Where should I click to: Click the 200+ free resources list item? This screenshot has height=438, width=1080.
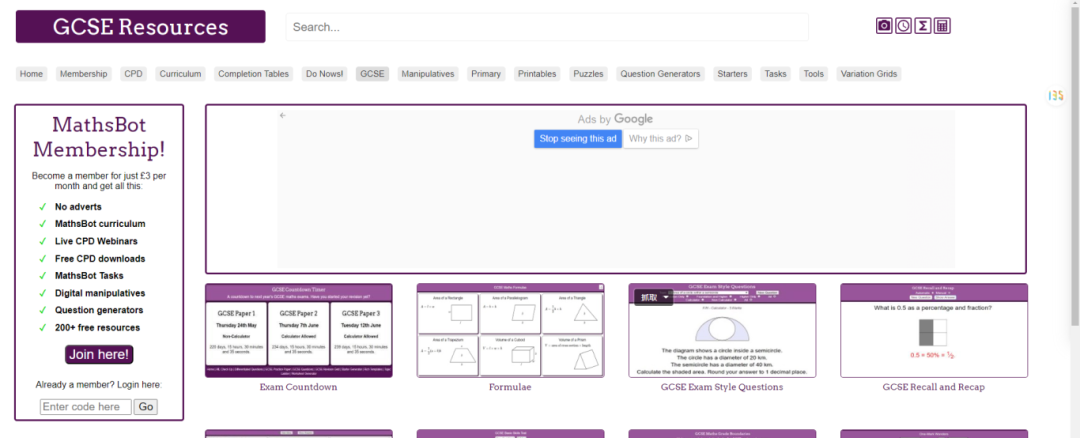point(97,328)
